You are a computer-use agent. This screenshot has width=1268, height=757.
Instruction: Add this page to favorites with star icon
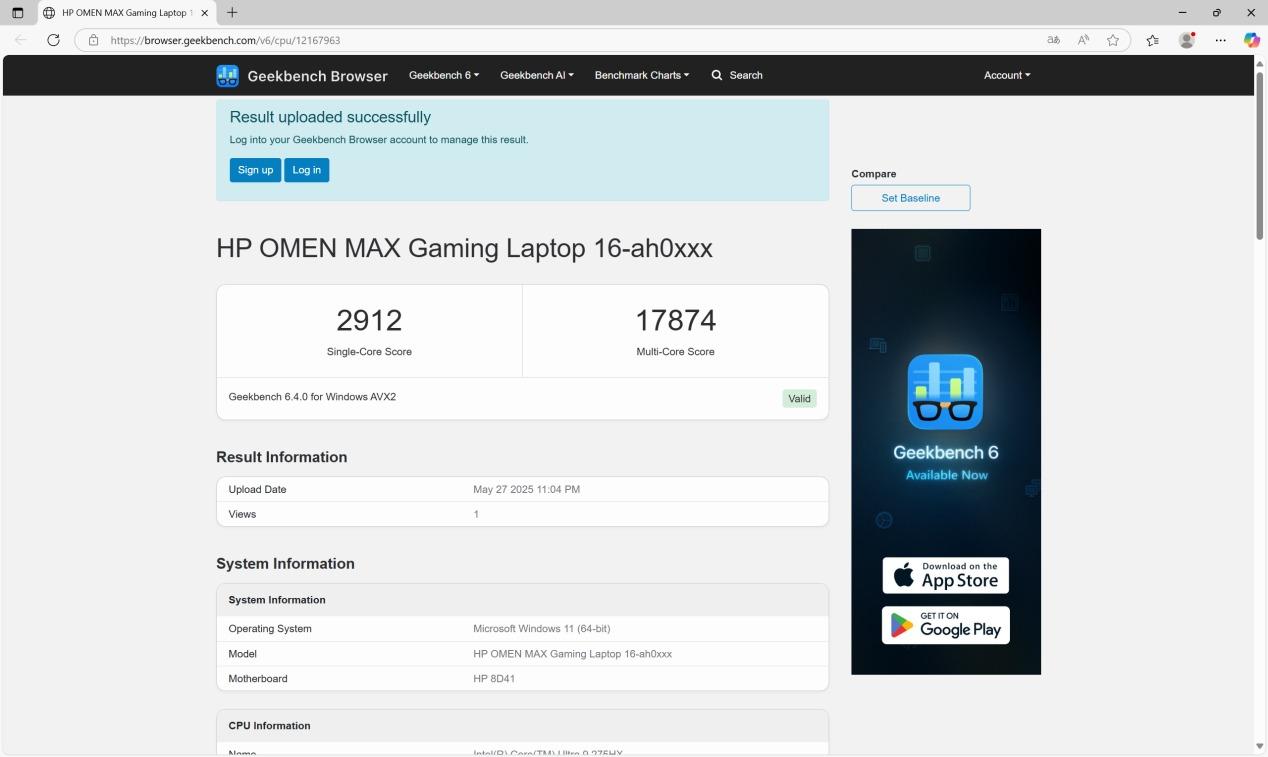[1112, 40]
